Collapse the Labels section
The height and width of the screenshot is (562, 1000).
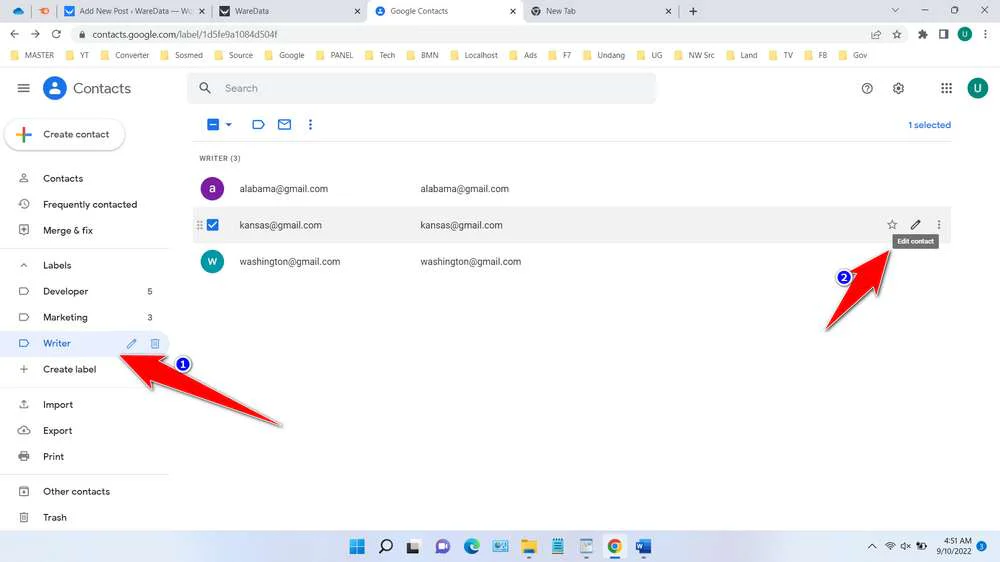[x=24, y=266]
